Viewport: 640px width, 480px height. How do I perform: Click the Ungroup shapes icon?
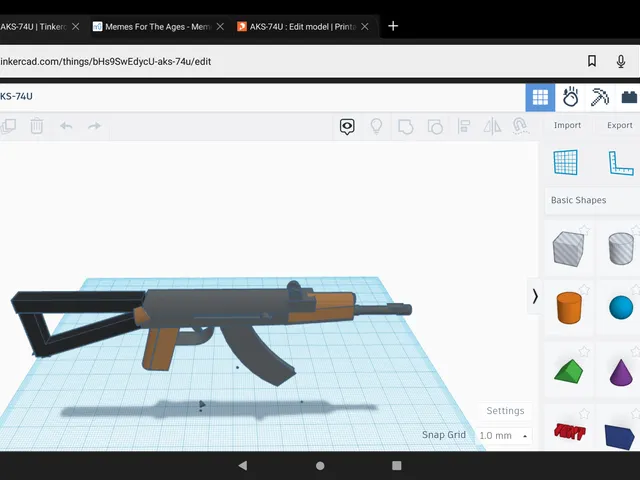tap(435, 127)
